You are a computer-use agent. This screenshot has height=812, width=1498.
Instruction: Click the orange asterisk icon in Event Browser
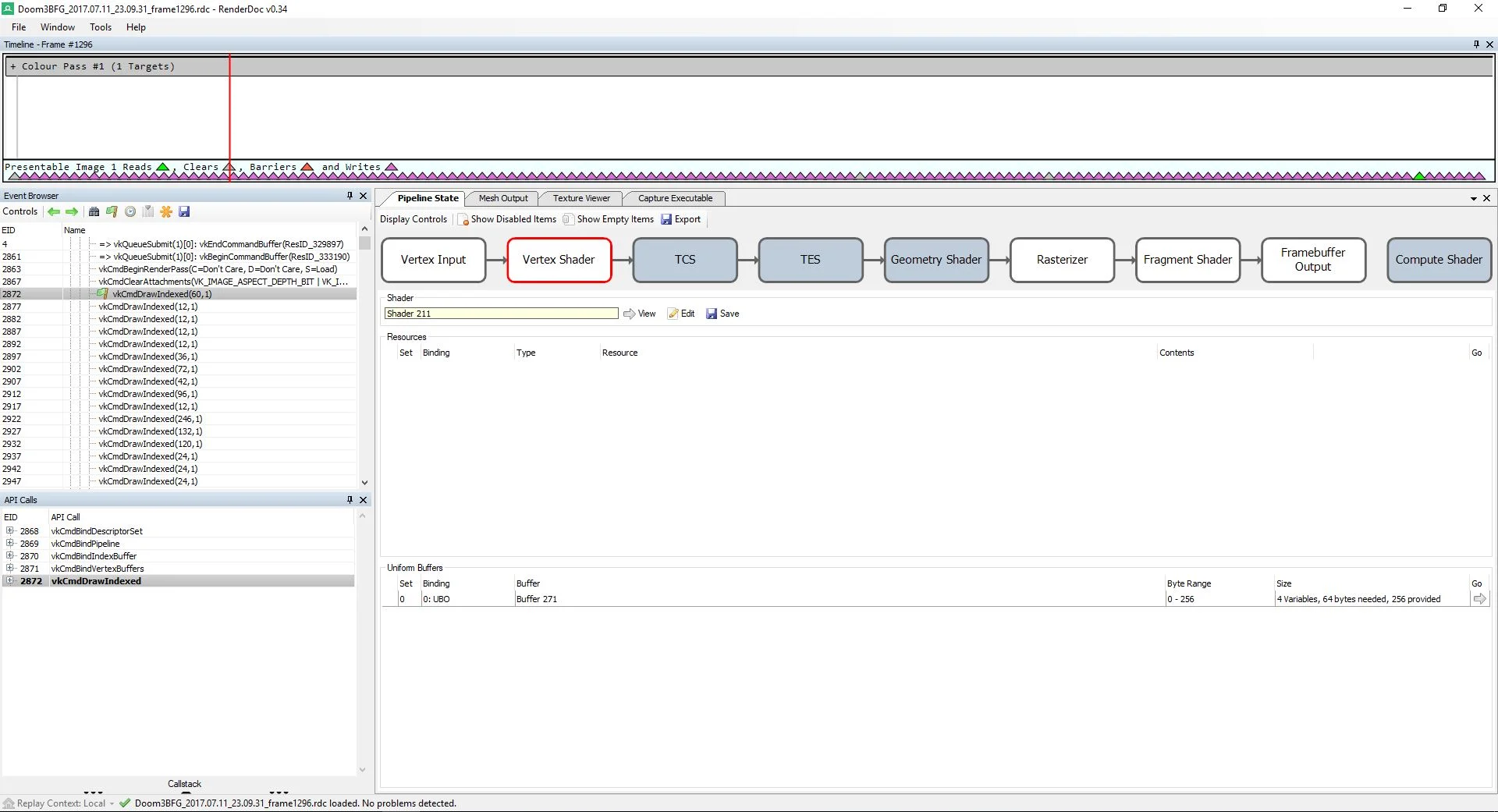click(x=166, y=211)
